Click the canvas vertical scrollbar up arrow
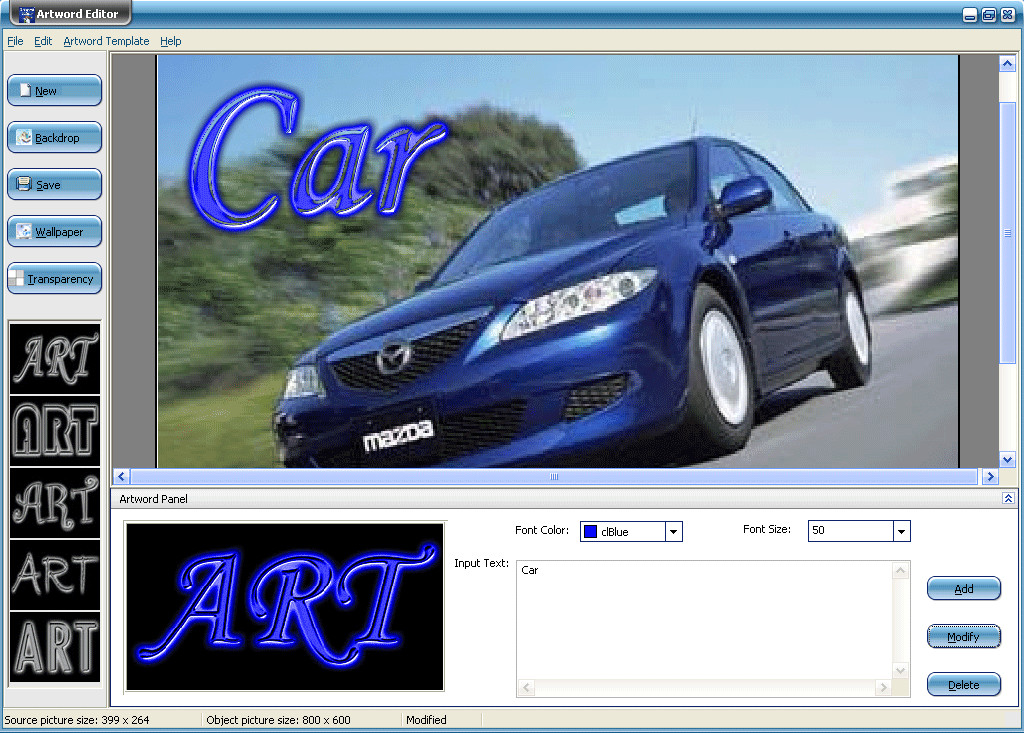The height and width of the screenshot is (733, 1024). pos(1007,63)
